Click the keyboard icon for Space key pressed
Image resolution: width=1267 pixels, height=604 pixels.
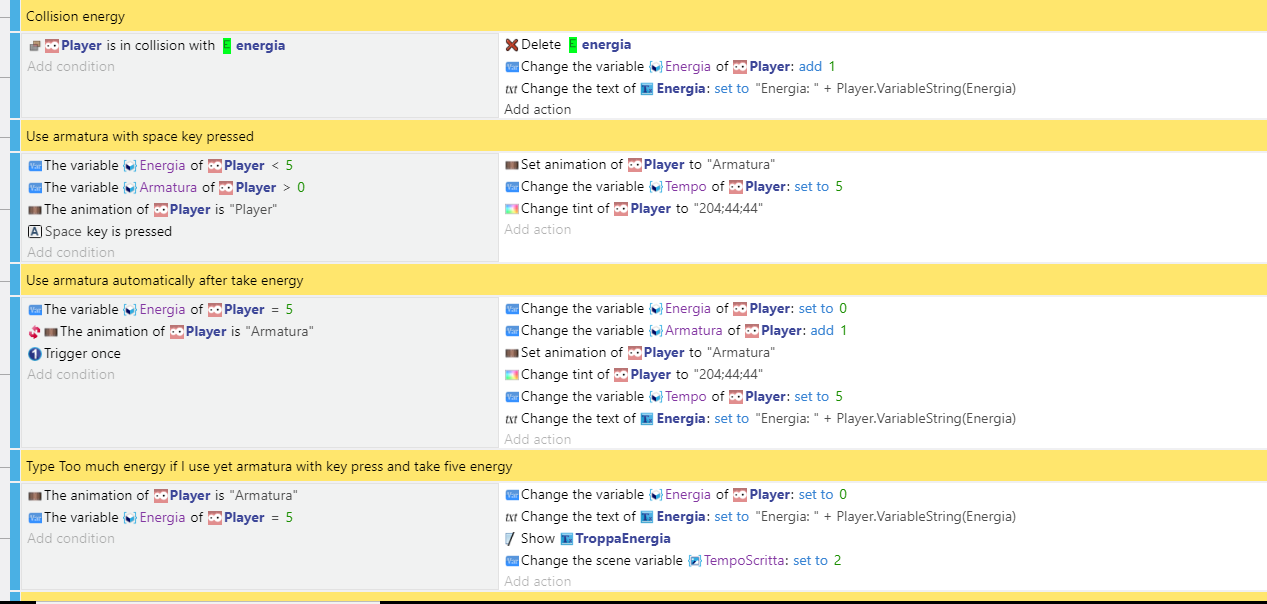coord(35,232)
